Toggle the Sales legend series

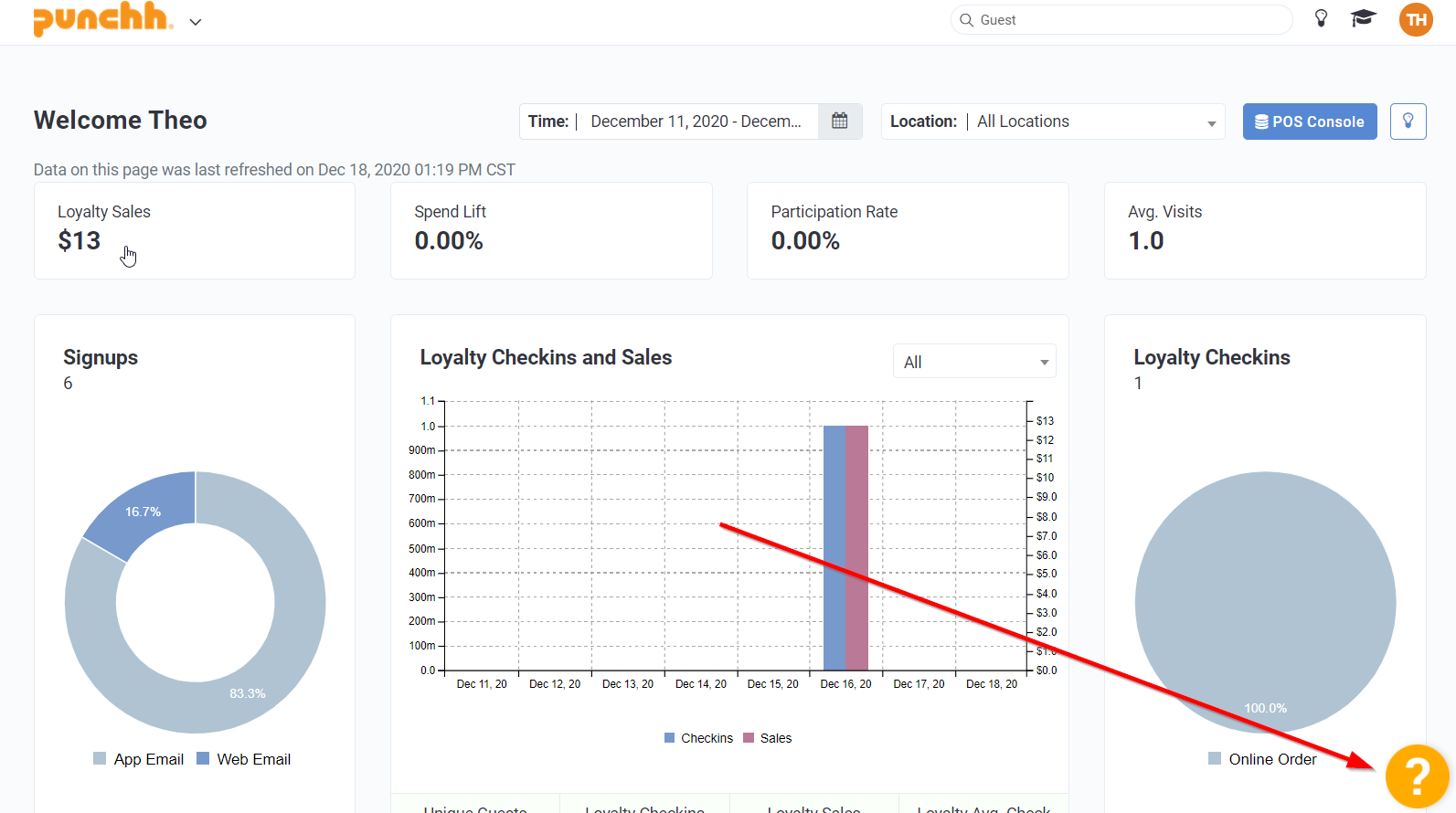click(768, 738)
